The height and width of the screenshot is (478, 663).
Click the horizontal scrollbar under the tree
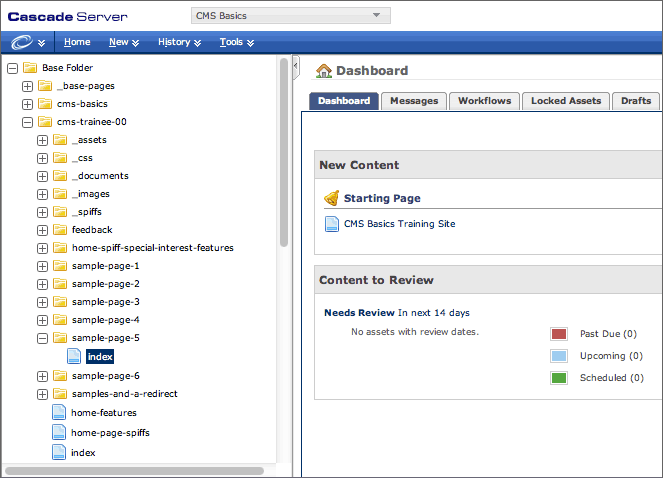[x=134, y=470]
